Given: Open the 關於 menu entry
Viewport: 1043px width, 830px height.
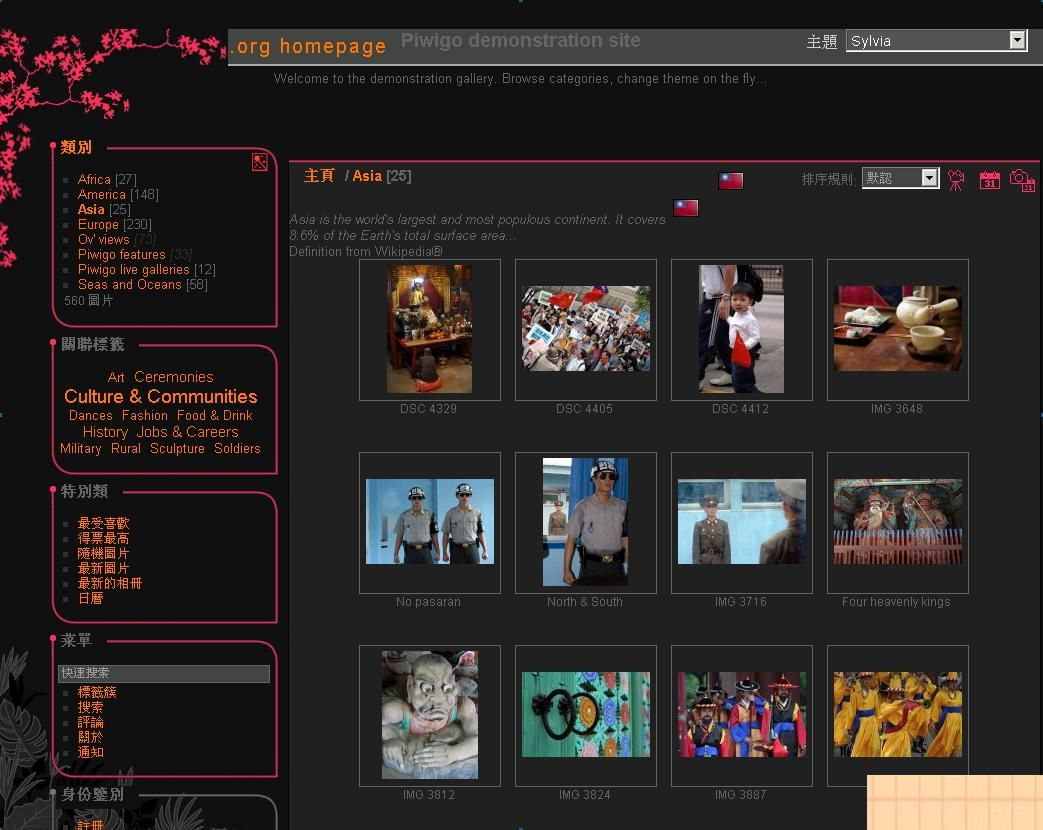Looking at the screenshot, I should point(90,737).
